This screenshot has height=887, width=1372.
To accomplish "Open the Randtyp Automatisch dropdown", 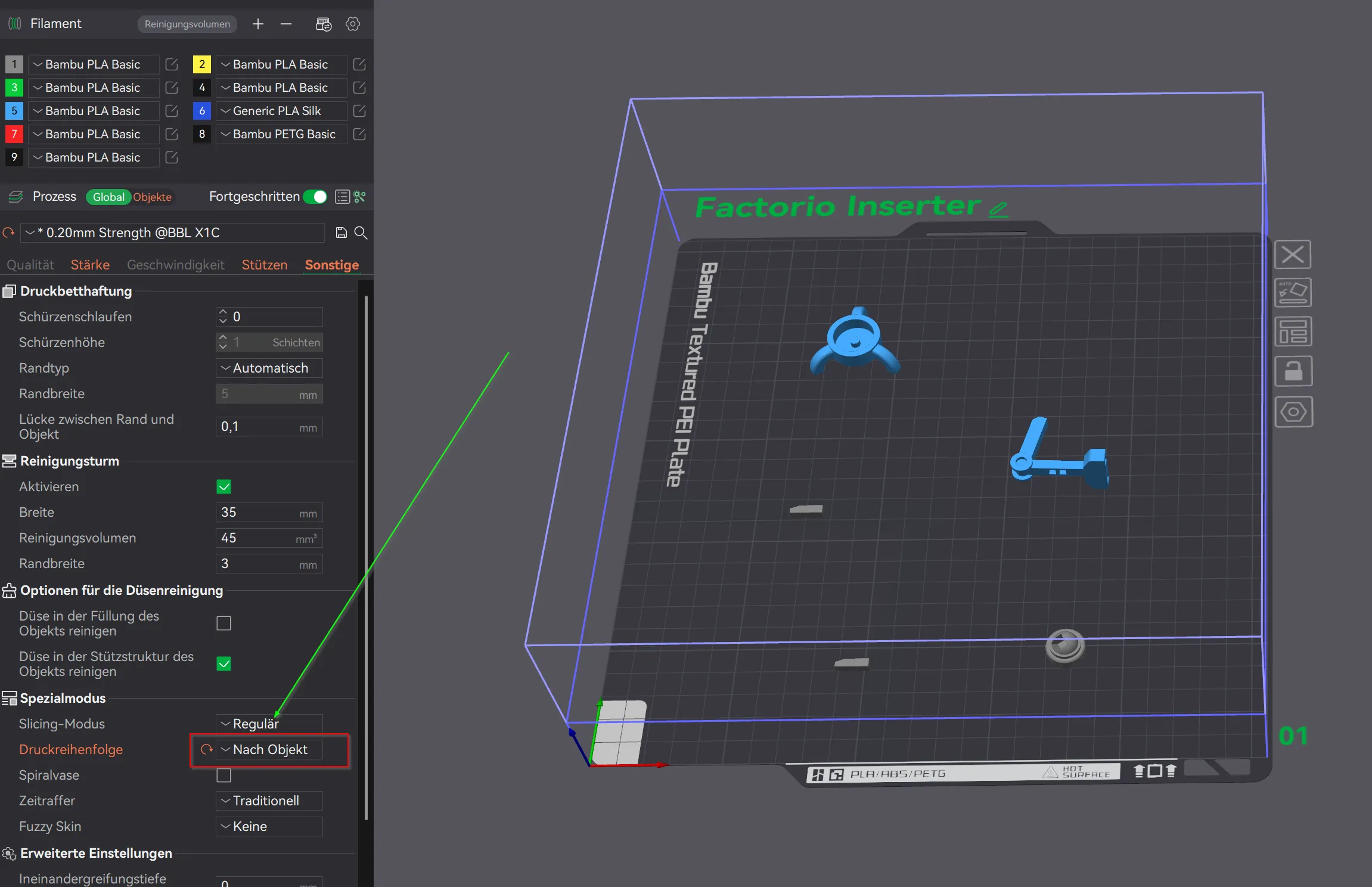I will coord(269,368).
